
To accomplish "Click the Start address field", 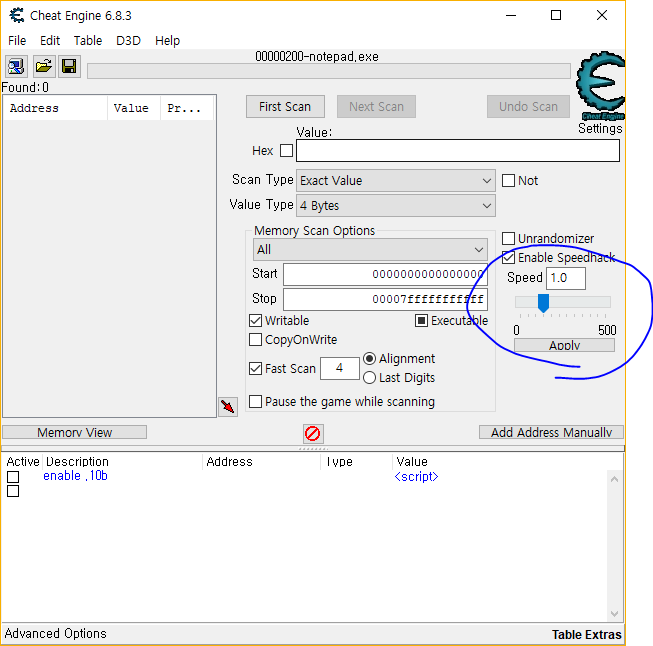I will pyautogui.click(x=385, y=274).
